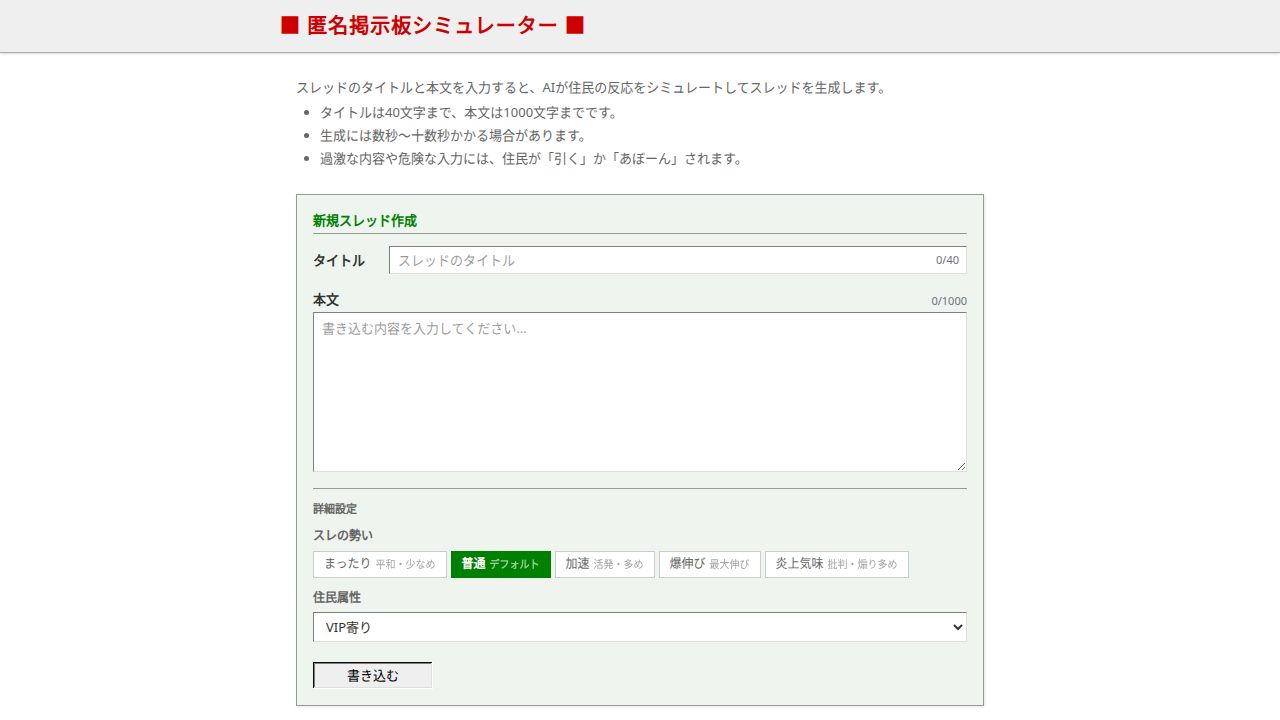Image resolution: width=1280 pixels, height=720 pixels.
Task: Click the red 匿名掲示板シミュレーター page title
Action: coord(424,26)
